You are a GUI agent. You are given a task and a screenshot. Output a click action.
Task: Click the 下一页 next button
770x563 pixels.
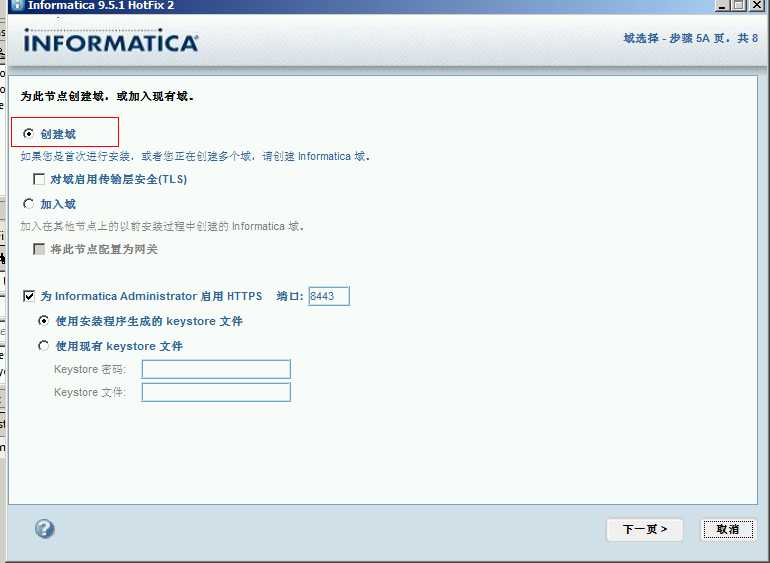[x=645, y=529]
